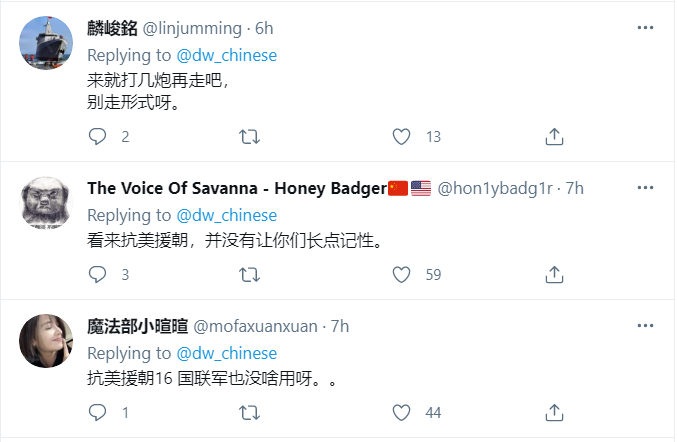Reply to linjumming's tweet

97,136
